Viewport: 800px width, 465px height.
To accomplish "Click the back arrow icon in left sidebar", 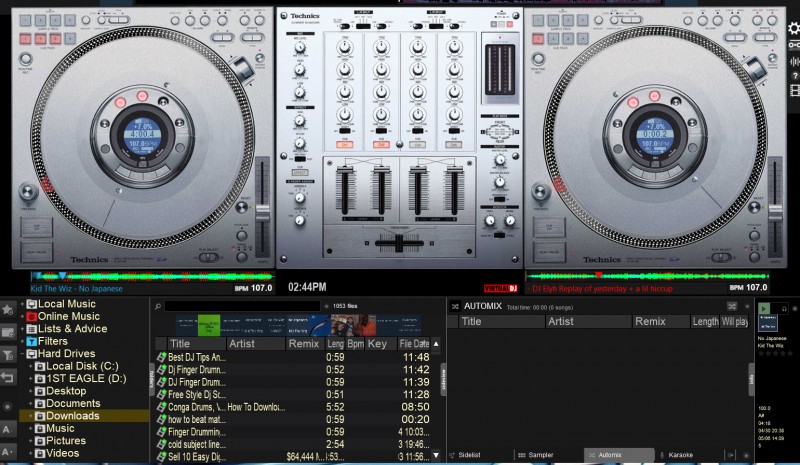I will (8, 377).
